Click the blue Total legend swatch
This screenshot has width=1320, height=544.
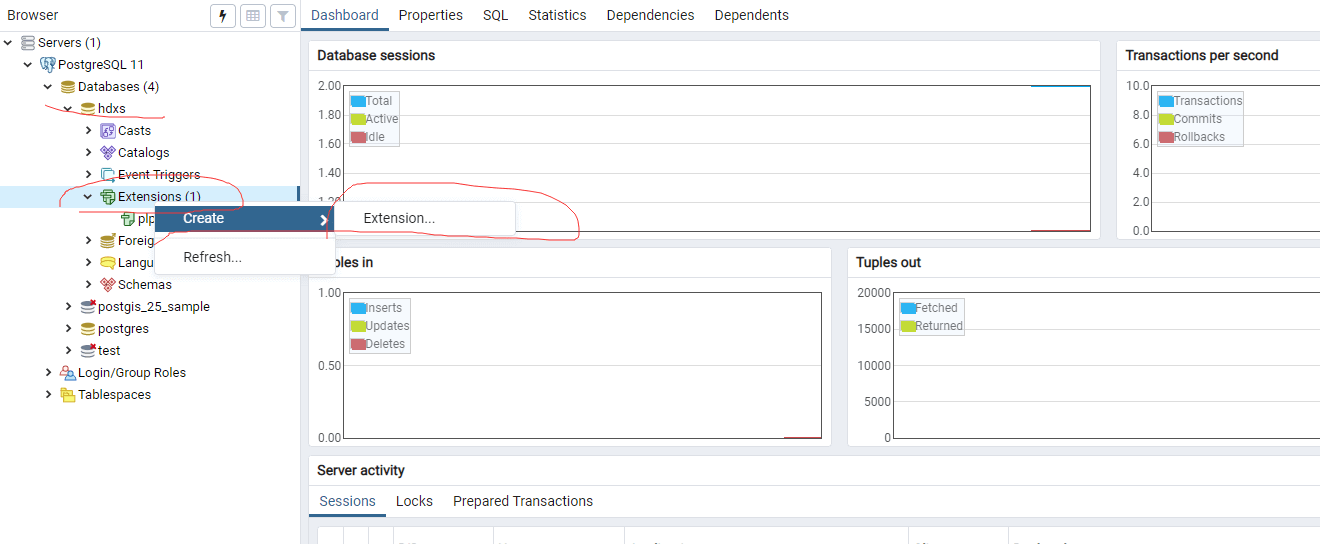[x=358, y=101]
